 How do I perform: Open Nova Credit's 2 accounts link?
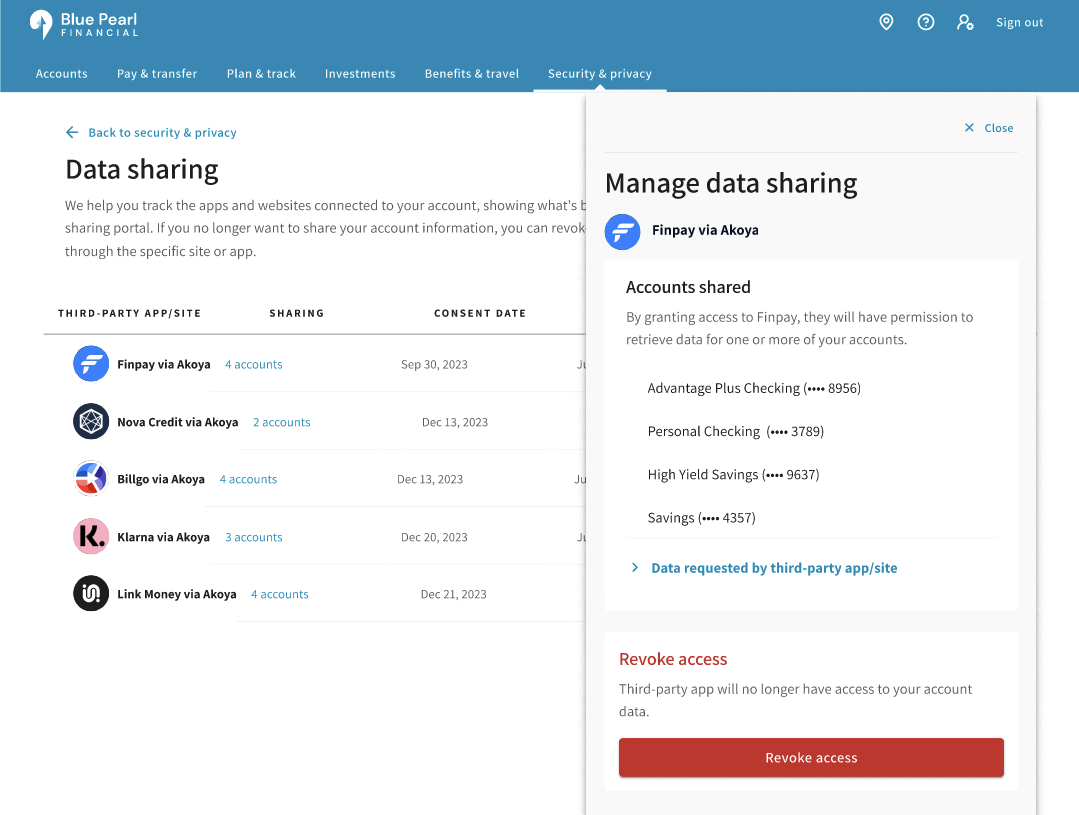click(x=281, y=422)
